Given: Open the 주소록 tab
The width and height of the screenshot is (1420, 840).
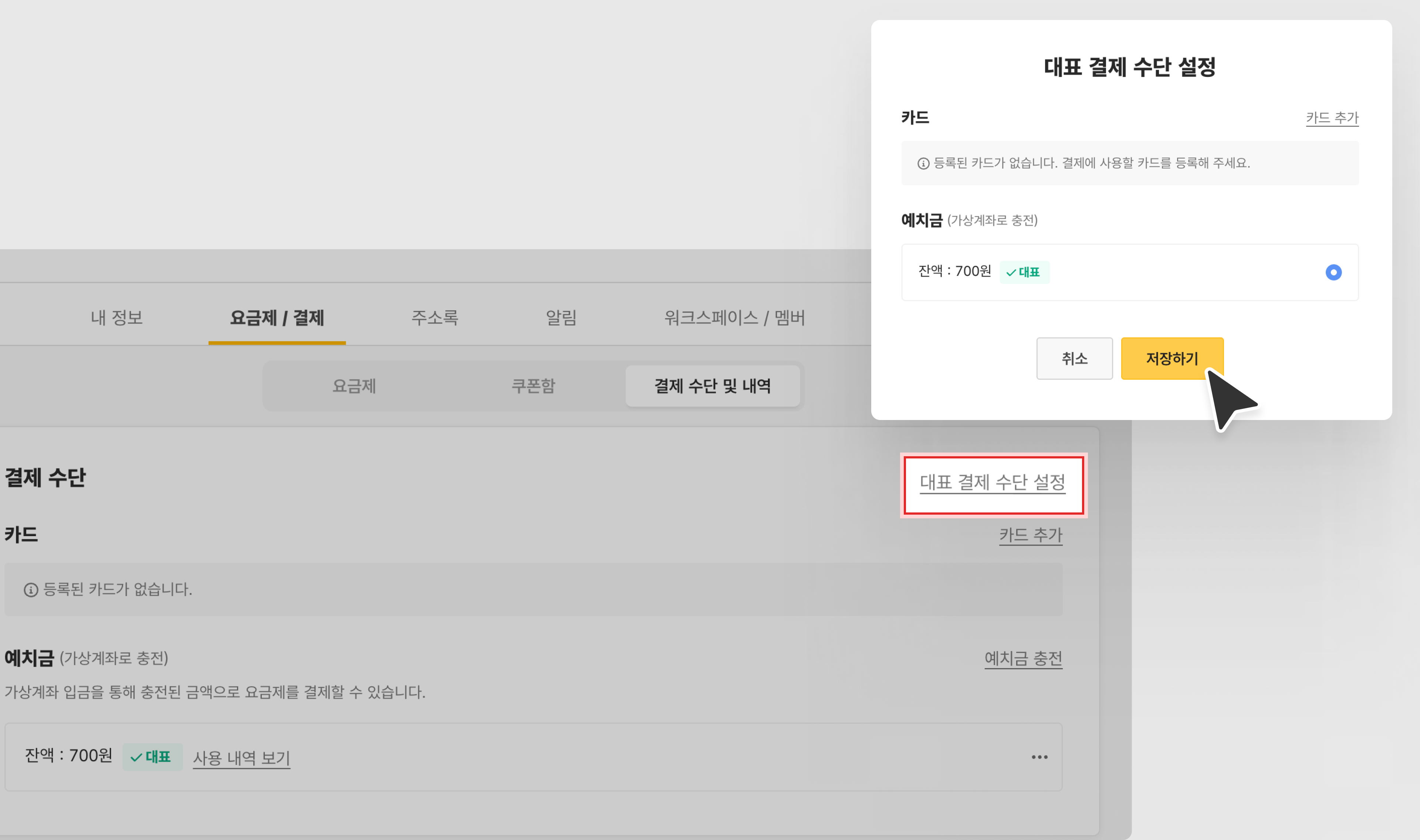Looking at the screenshot, I should tap(434, 318).
